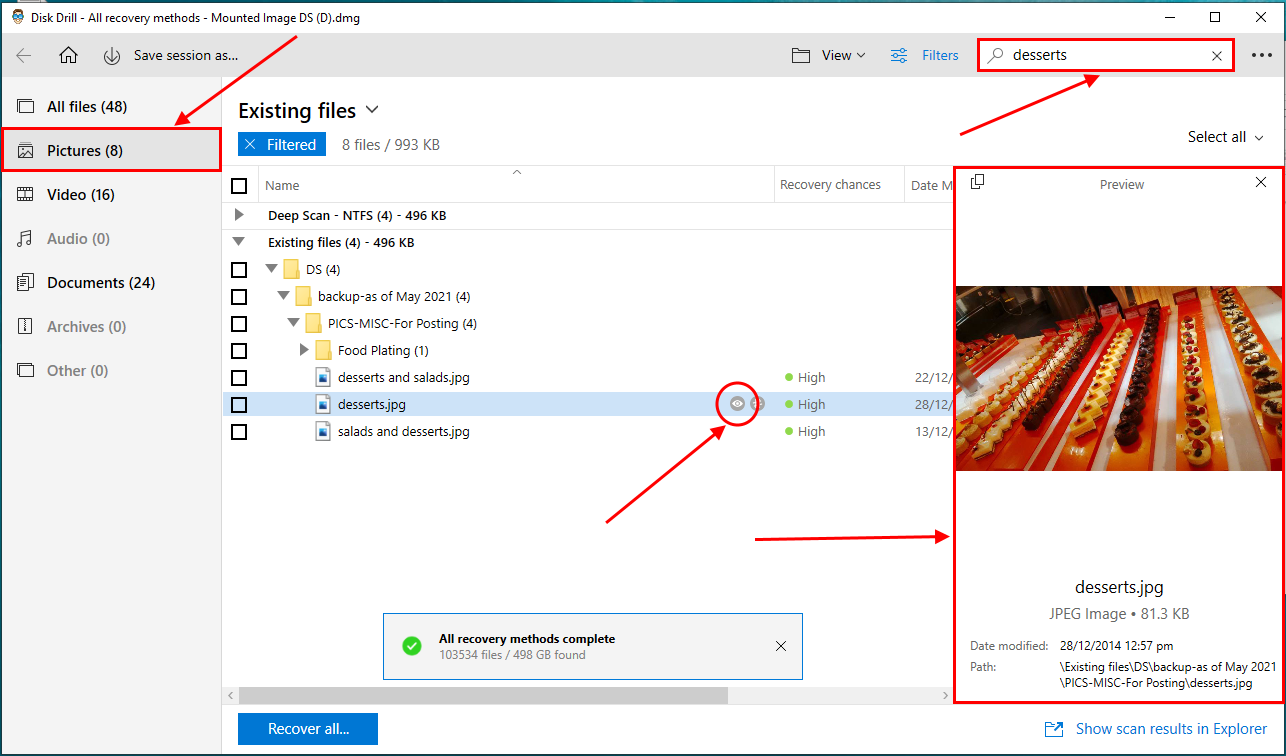This screenshot has height=756, width=1286.
Task: Check the PICS-MISC-For Posting checkbox
Action: point(239,324)
